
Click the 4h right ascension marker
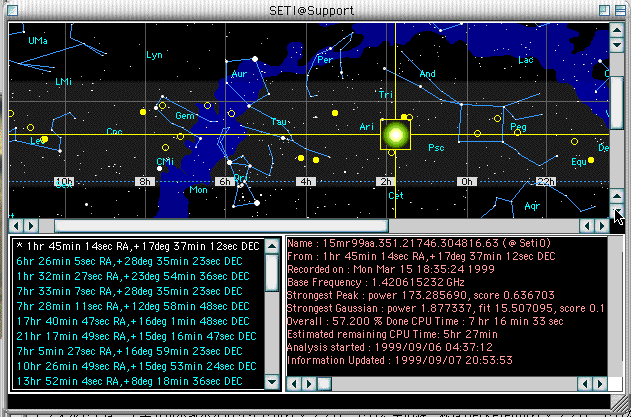click(307, 181)
